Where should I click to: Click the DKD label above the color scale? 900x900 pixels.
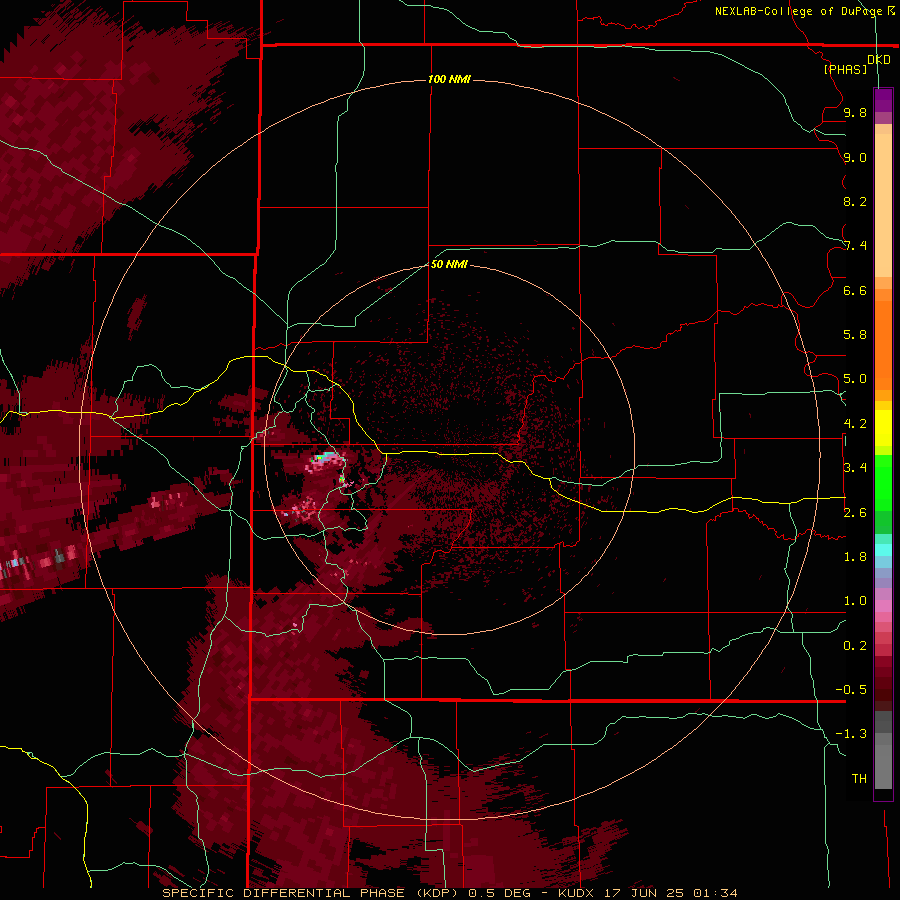[878, 59]
